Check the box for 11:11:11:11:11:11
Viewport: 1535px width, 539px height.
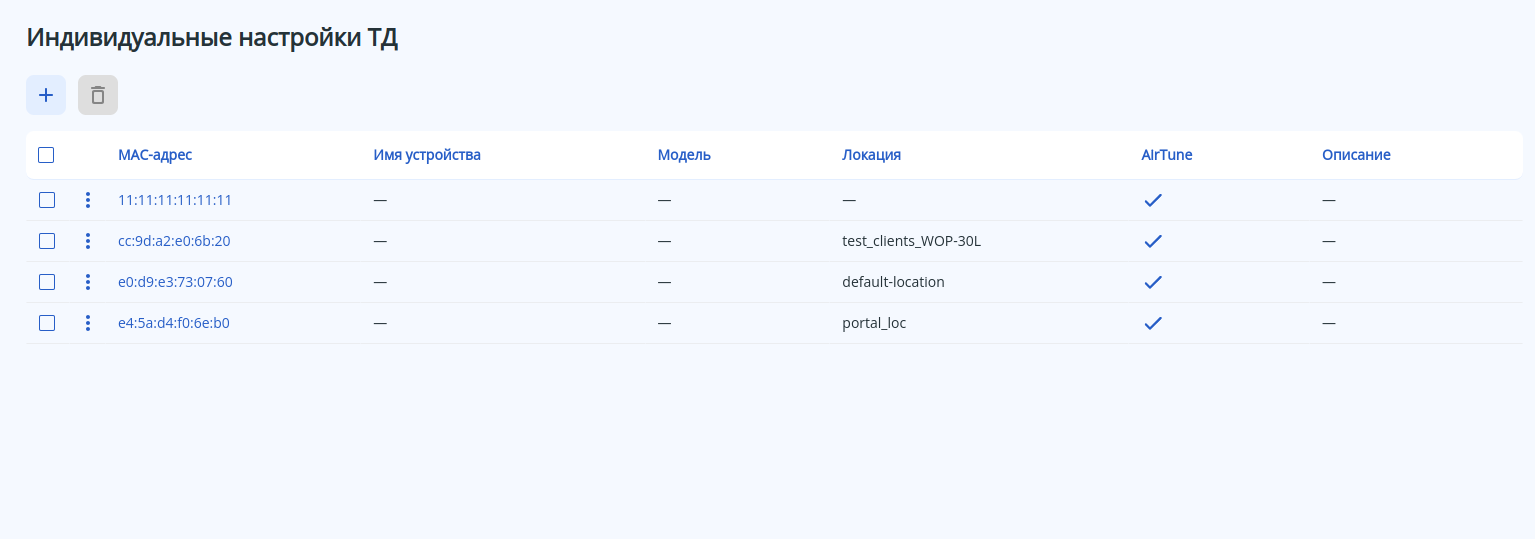47,200
